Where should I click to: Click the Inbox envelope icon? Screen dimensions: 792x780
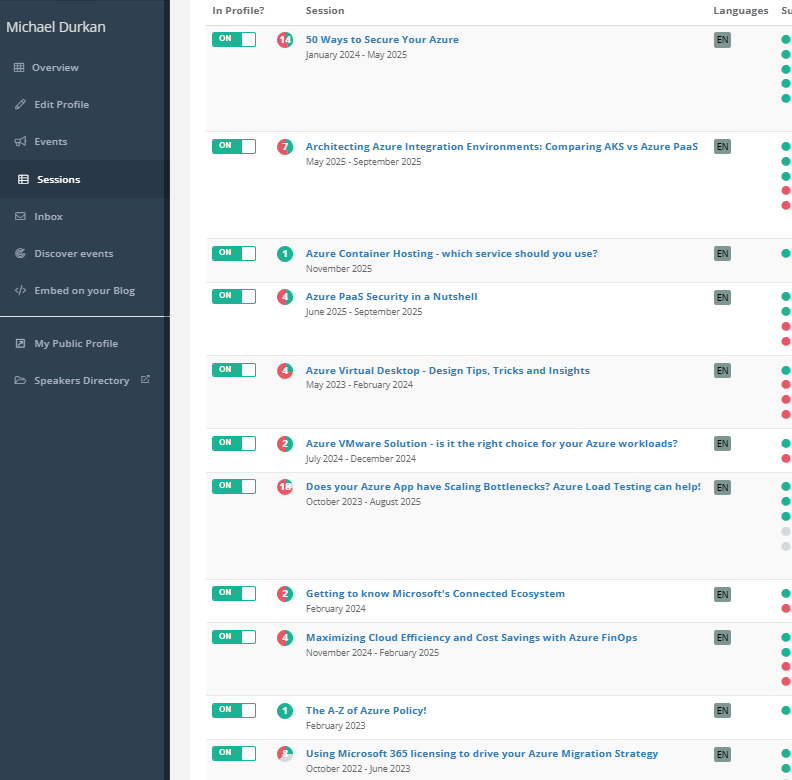click(20, 216)
